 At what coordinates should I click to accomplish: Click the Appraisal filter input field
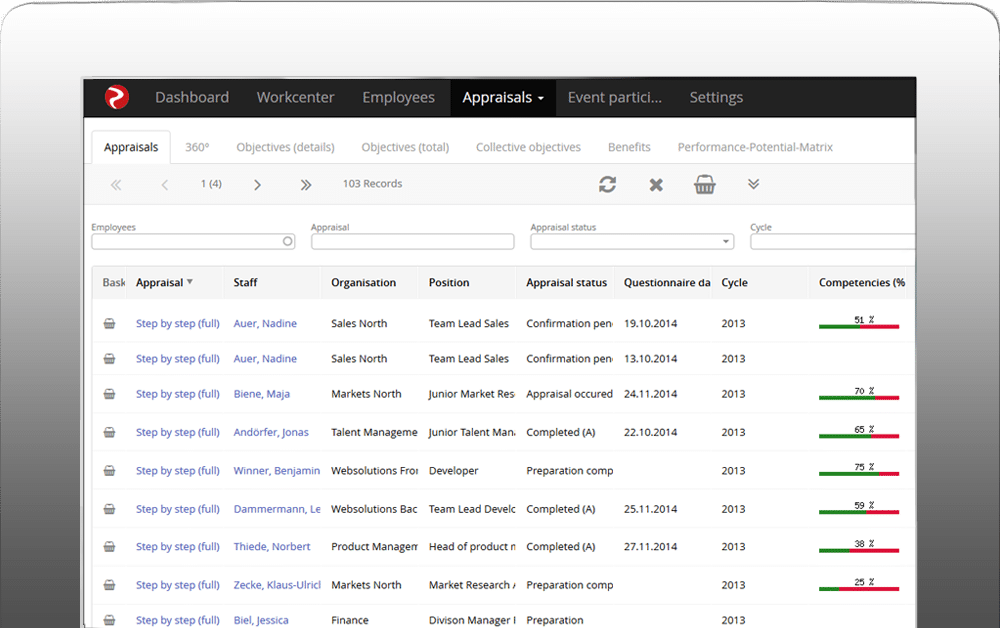[x=413, y=242]
